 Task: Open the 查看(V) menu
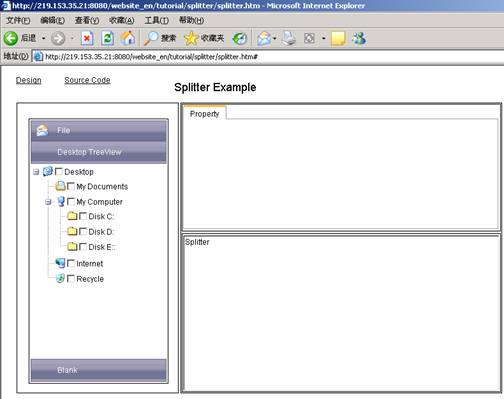coord(87,20)
